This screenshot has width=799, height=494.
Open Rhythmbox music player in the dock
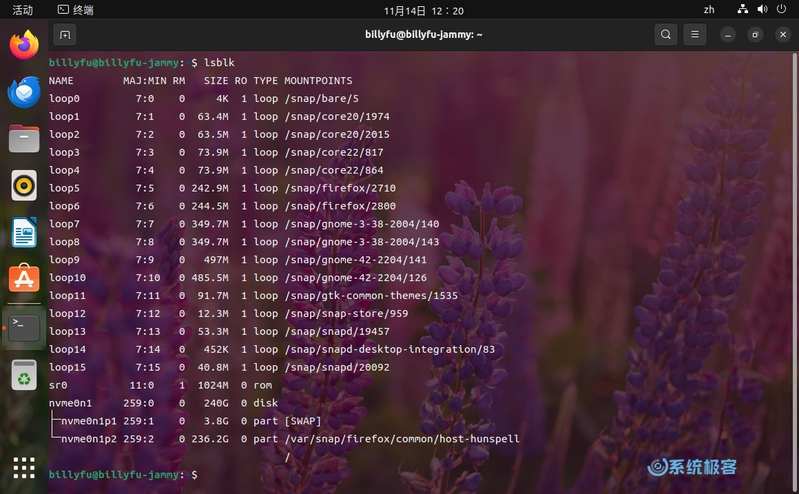pos(24,185)
